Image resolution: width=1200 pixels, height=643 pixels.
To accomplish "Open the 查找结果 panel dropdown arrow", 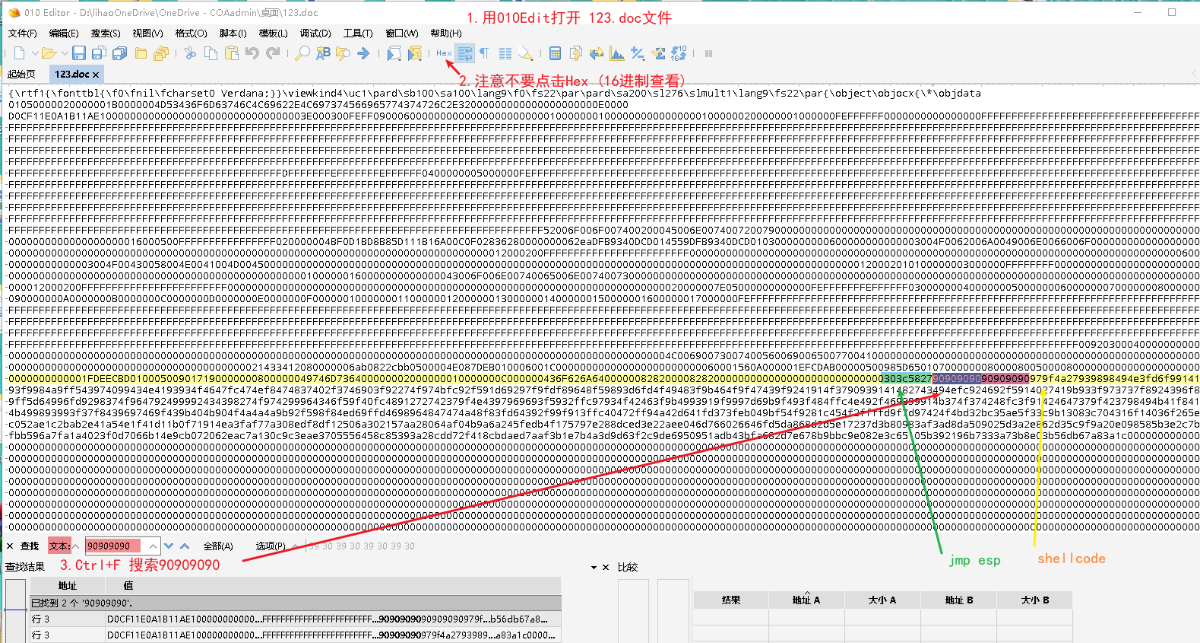I will (592, 567).
